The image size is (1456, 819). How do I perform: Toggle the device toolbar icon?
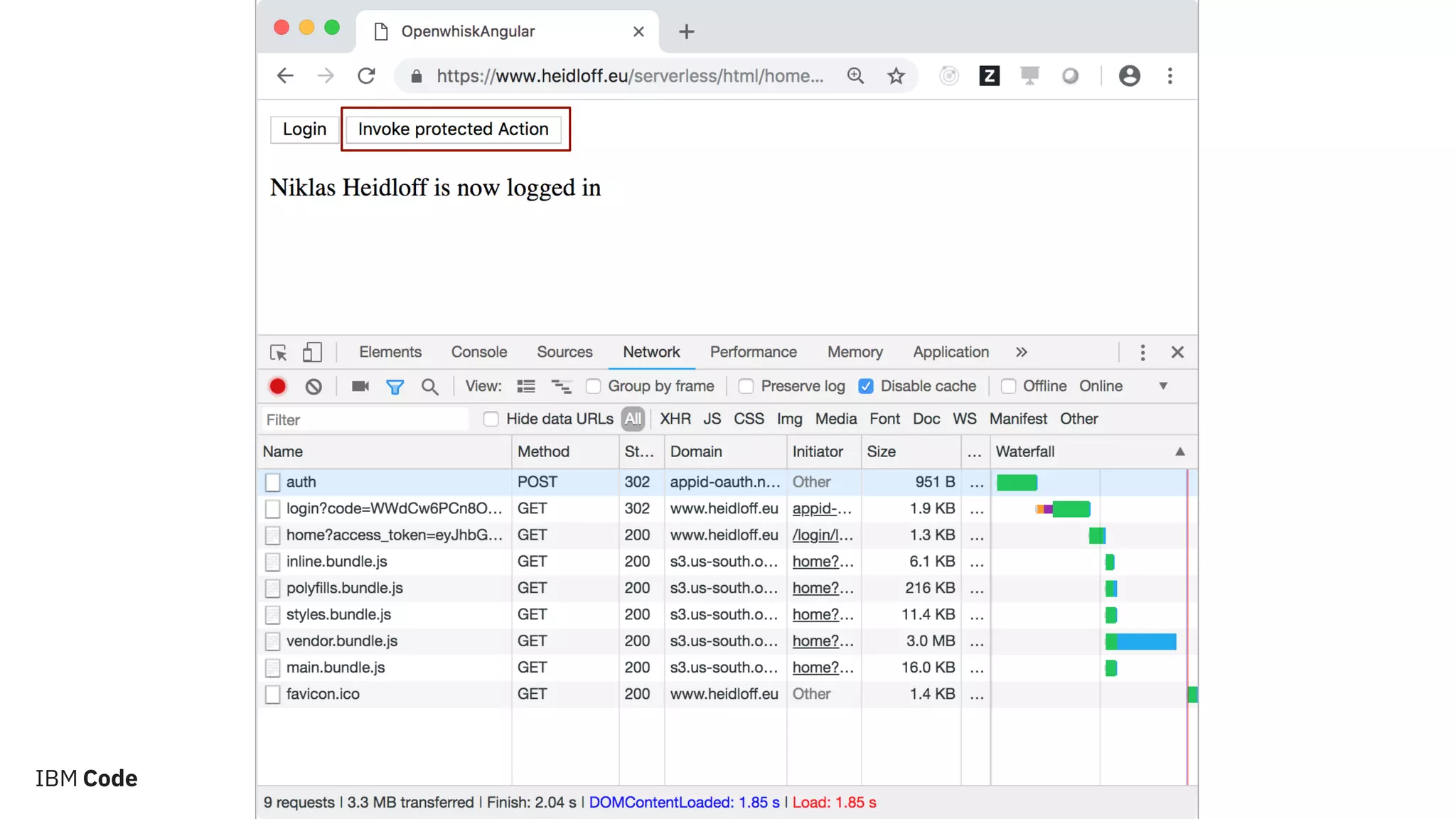tap(312, 353)
